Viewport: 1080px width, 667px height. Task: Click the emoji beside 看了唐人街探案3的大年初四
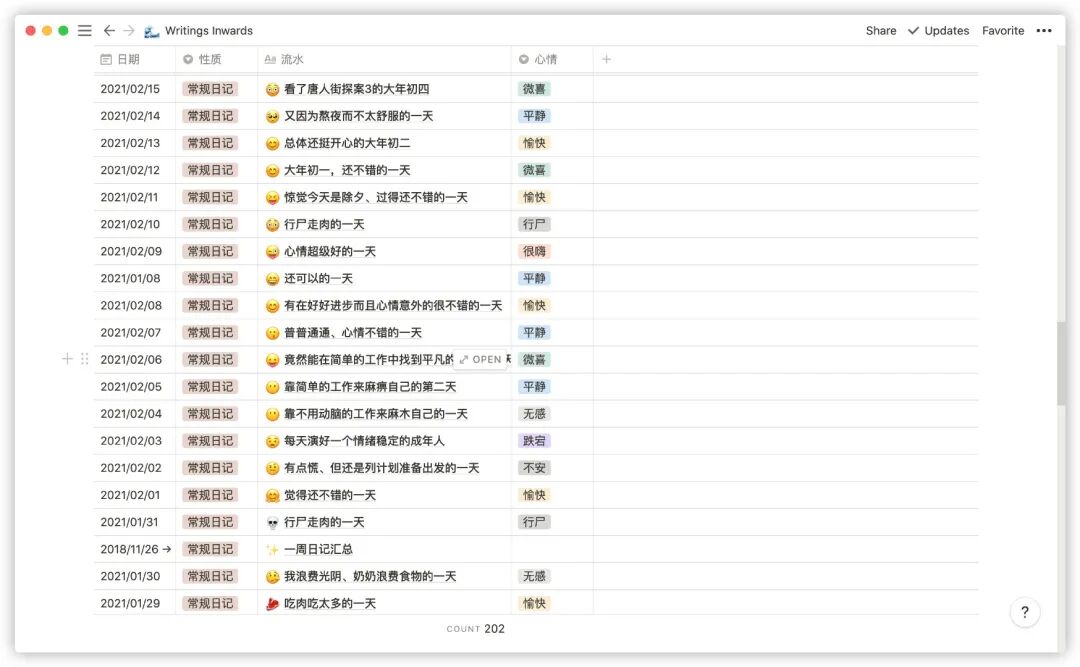click(x=273, y=90)
